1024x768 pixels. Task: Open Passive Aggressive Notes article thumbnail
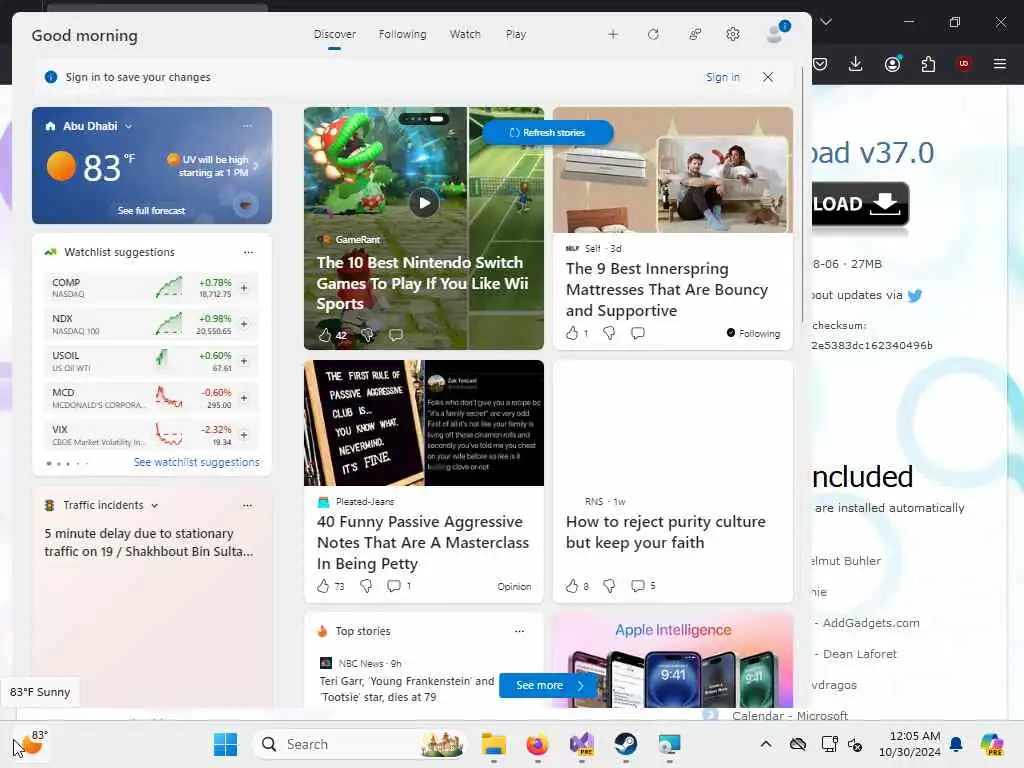click(424, 423)
